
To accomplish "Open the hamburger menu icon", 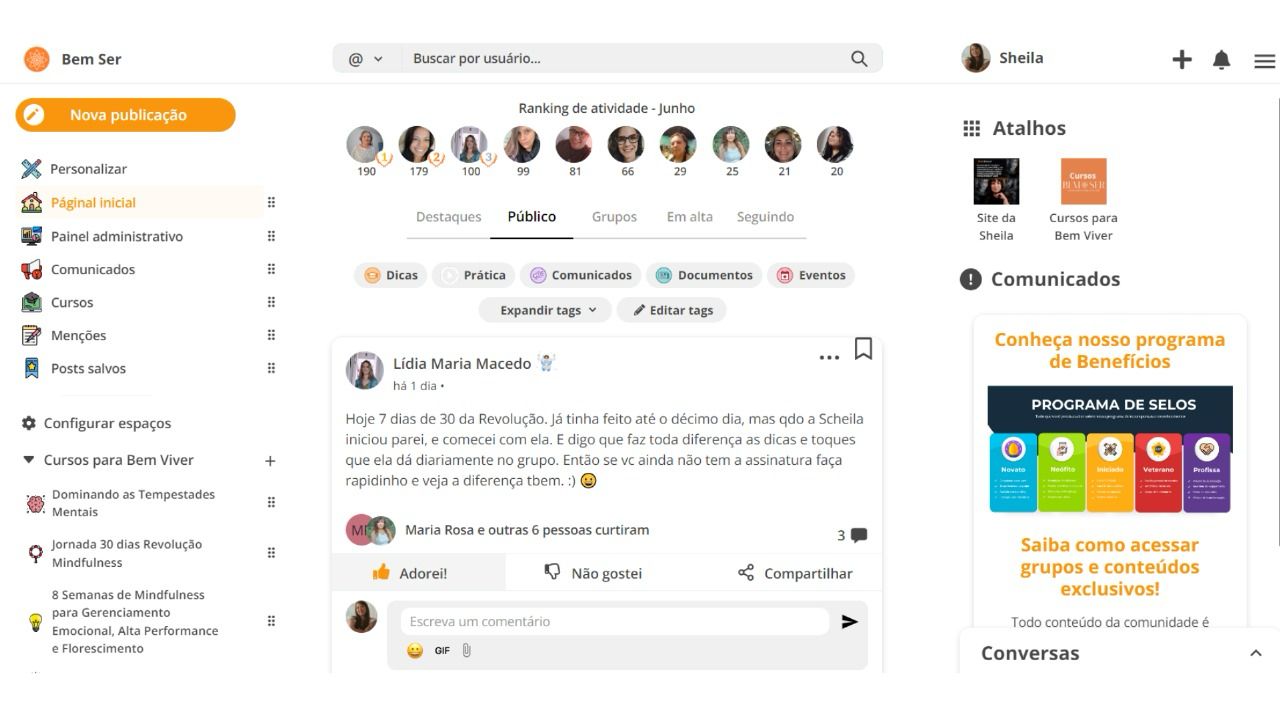I will point(1264,61).
